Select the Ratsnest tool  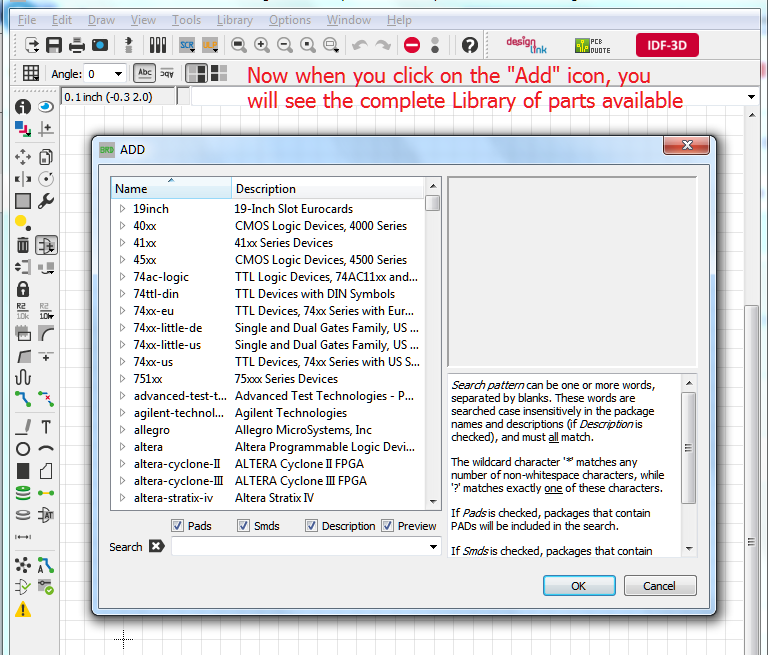[x=23, y=565]
